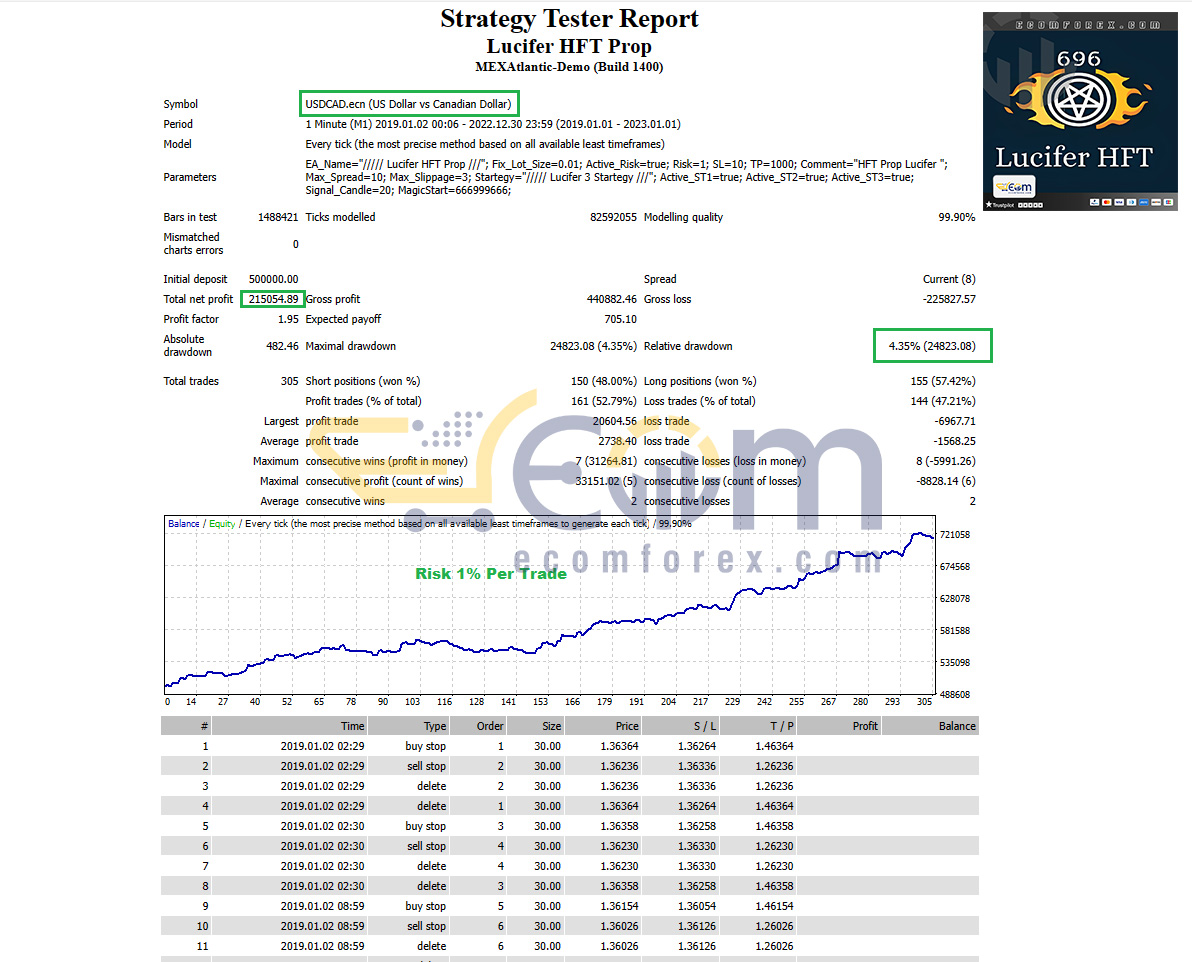Click the highlighted Relative drawdown 4.35% box
The width and height of the screenshot is (1192, 962).
tap(933, 345)
